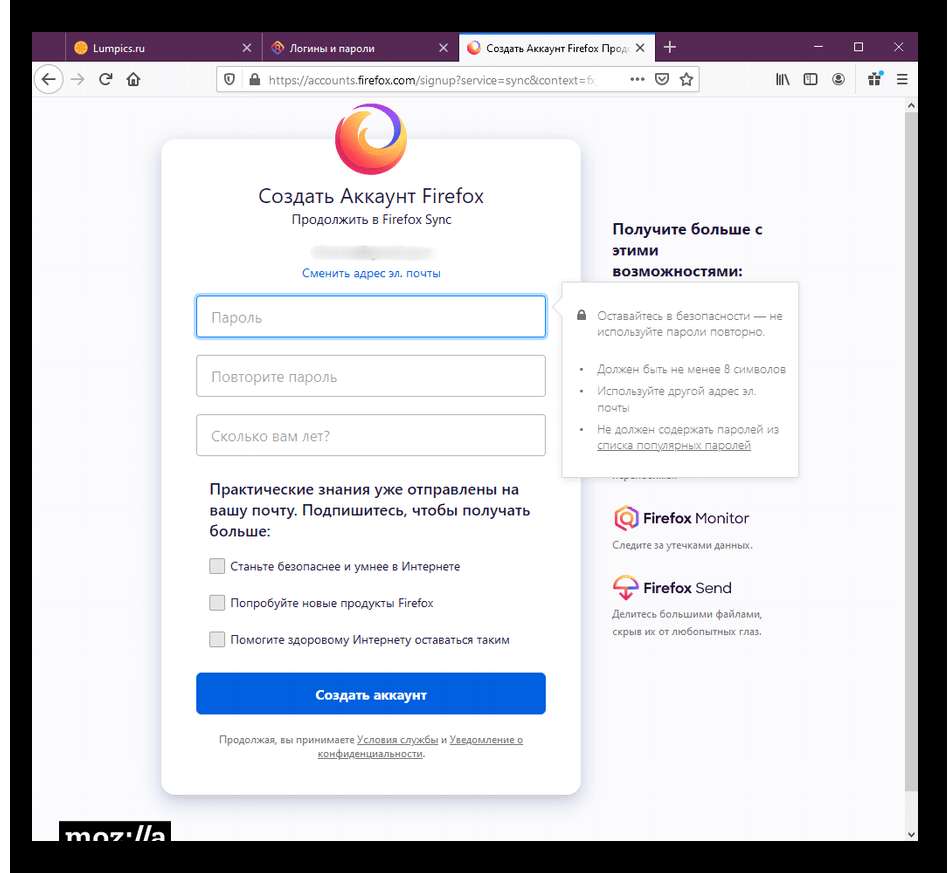Click the Сколько вам лет? field
The height and width of the screenshot is (873, 950).
(x=371, y=436)
